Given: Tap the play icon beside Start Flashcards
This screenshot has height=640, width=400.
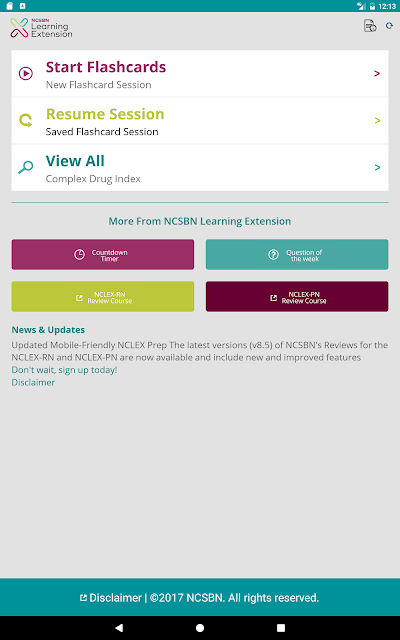Looking at the screenshot, I should [26, 73].
